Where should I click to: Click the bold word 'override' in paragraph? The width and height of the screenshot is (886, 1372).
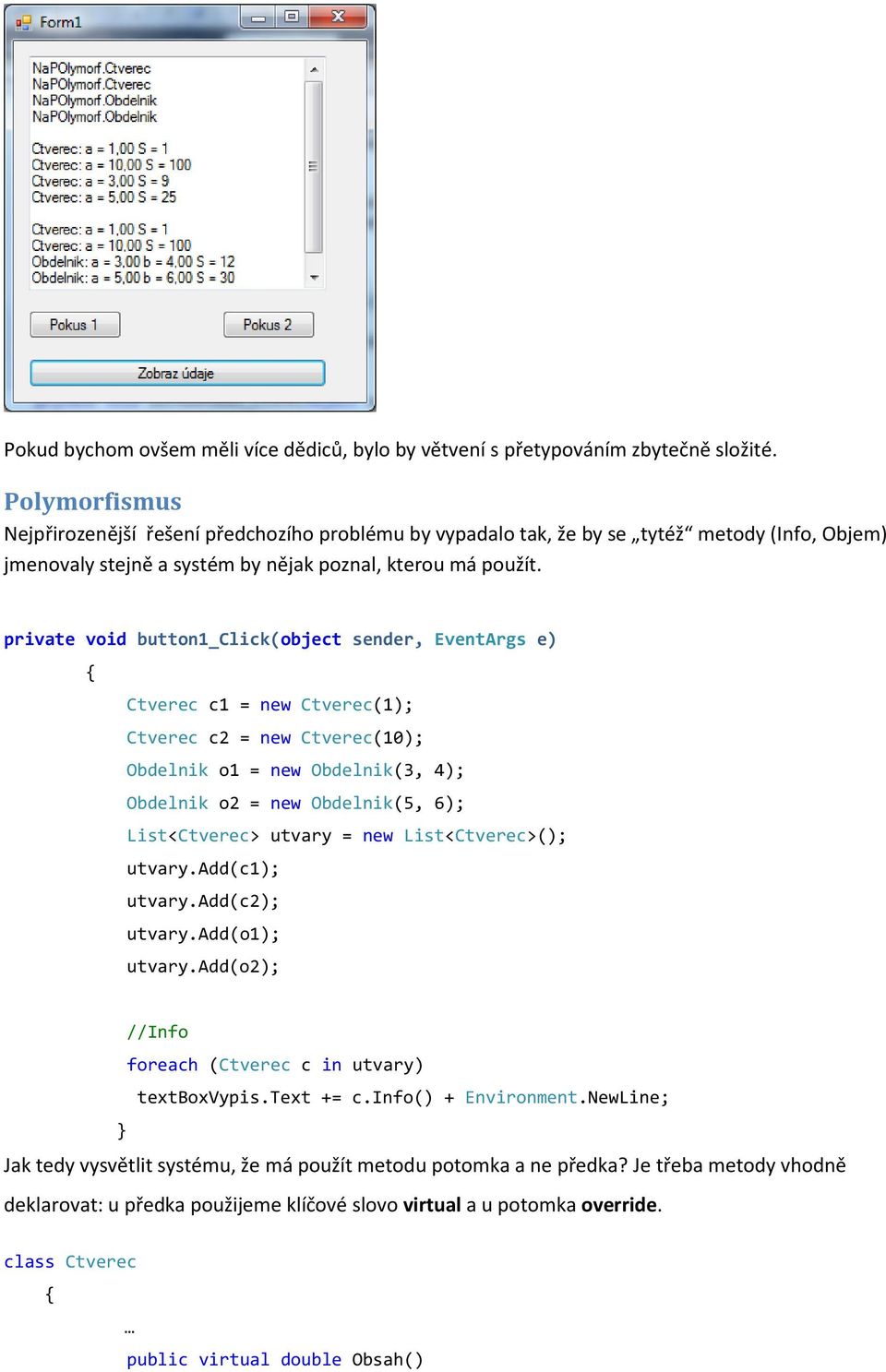[619, 1205]
